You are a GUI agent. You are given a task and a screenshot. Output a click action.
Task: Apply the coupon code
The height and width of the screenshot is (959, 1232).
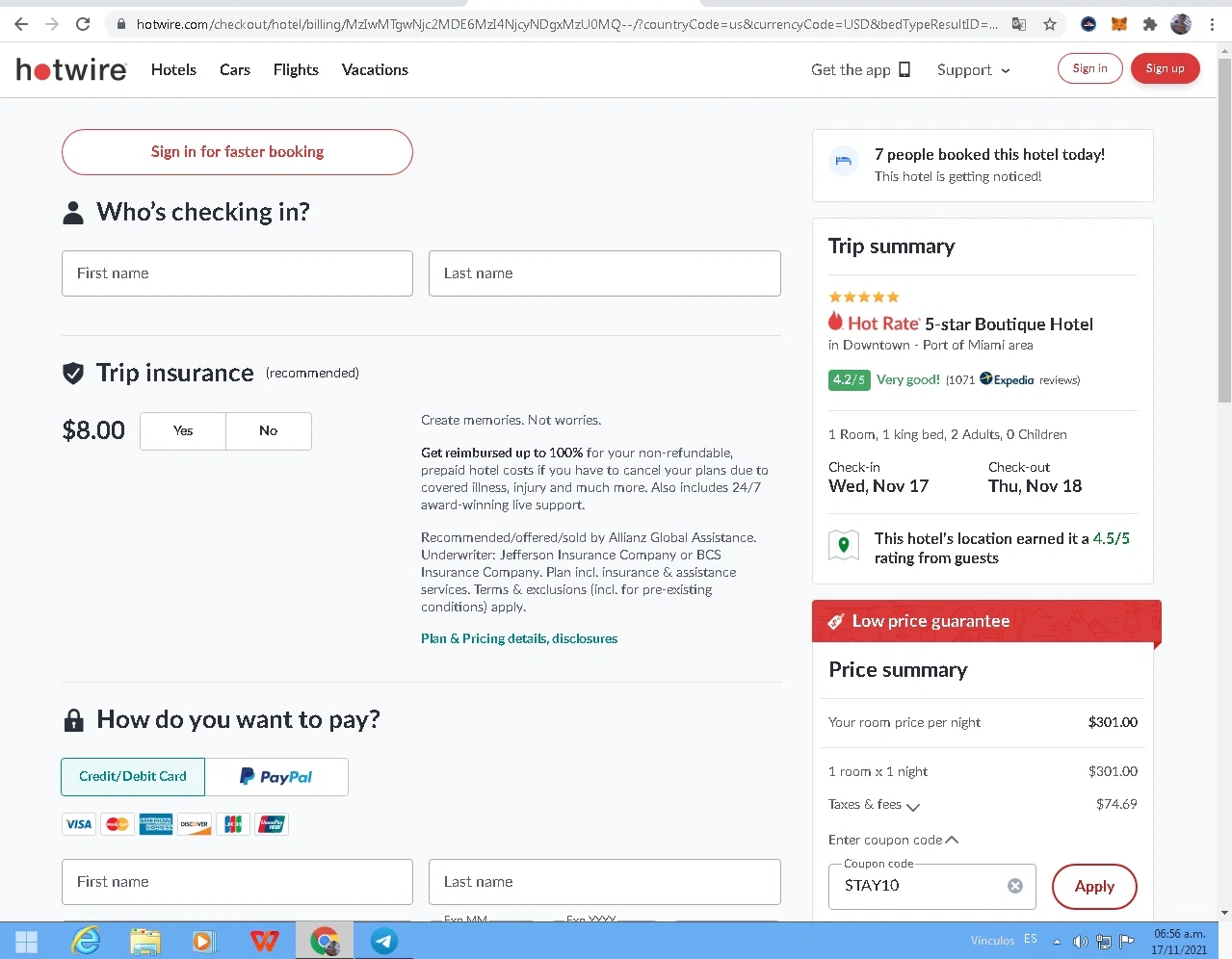click(x=1094, y=887)
